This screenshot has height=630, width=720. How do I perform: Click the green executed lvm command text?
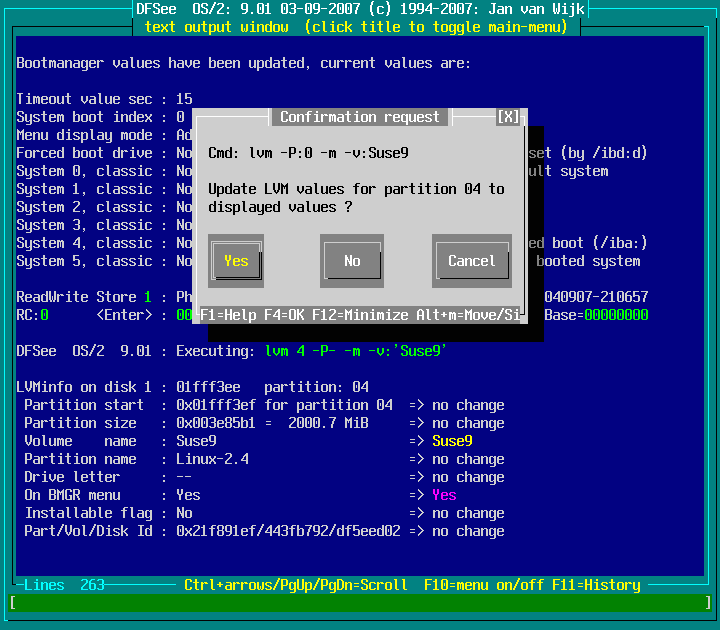click(355, 351)
